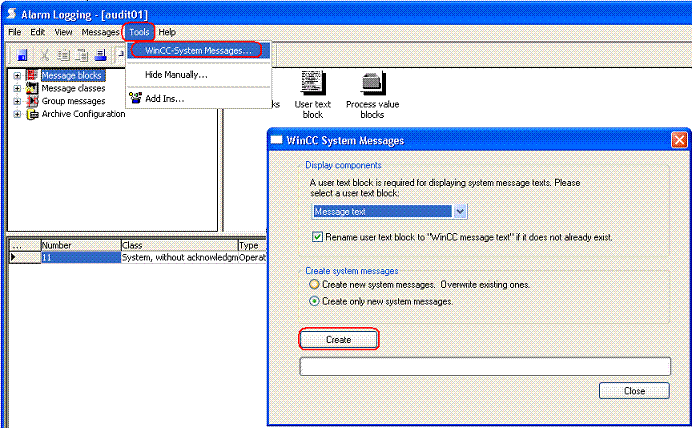Select the User text block icon
The height and width of the screenshot is (428, 692).
[313, 83]
